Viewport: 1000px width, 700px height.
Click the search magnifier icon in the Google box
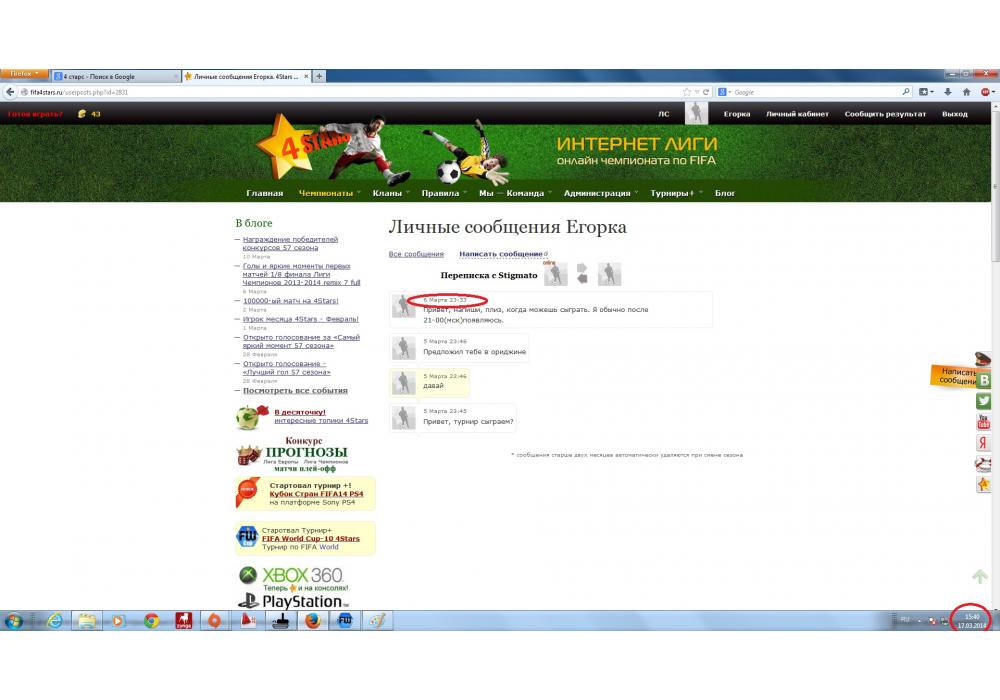[906, 92]
